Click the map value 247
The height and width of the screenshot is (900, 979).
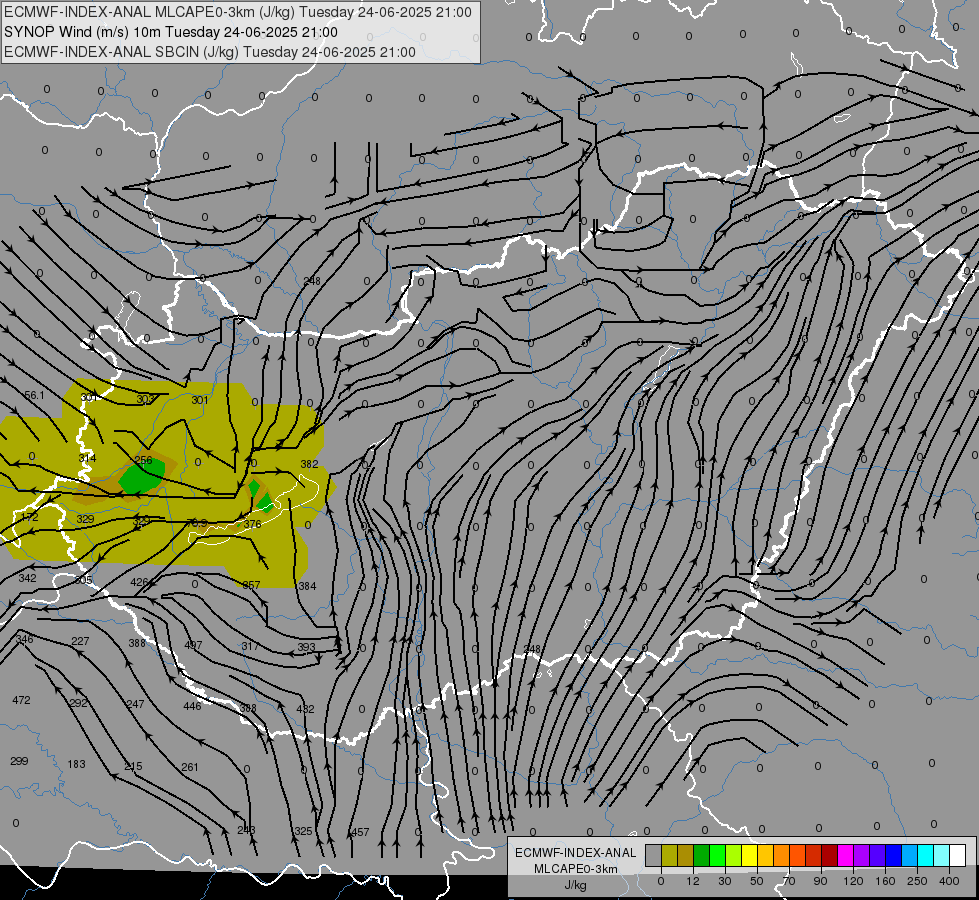click(135, 704)
